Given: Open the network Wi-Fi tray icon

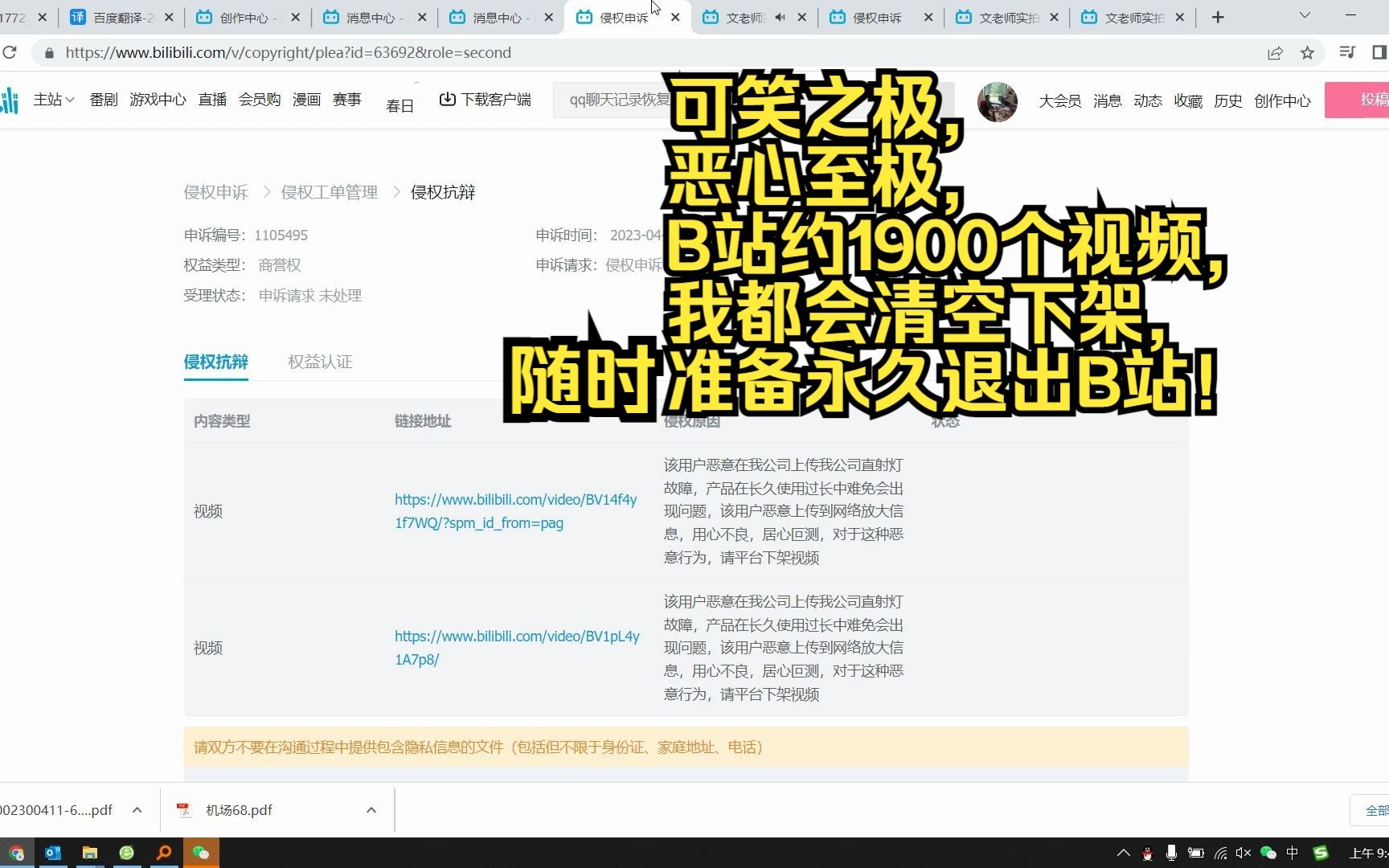Looking at the screenshot, I should [x=1220, y=854].
